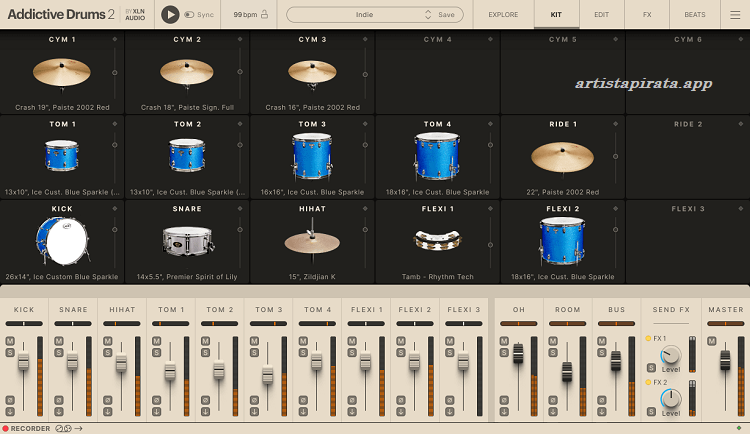750x434 pixels.
Task: Click the TOM 3 channel volume fader
Action: (267, 374)
